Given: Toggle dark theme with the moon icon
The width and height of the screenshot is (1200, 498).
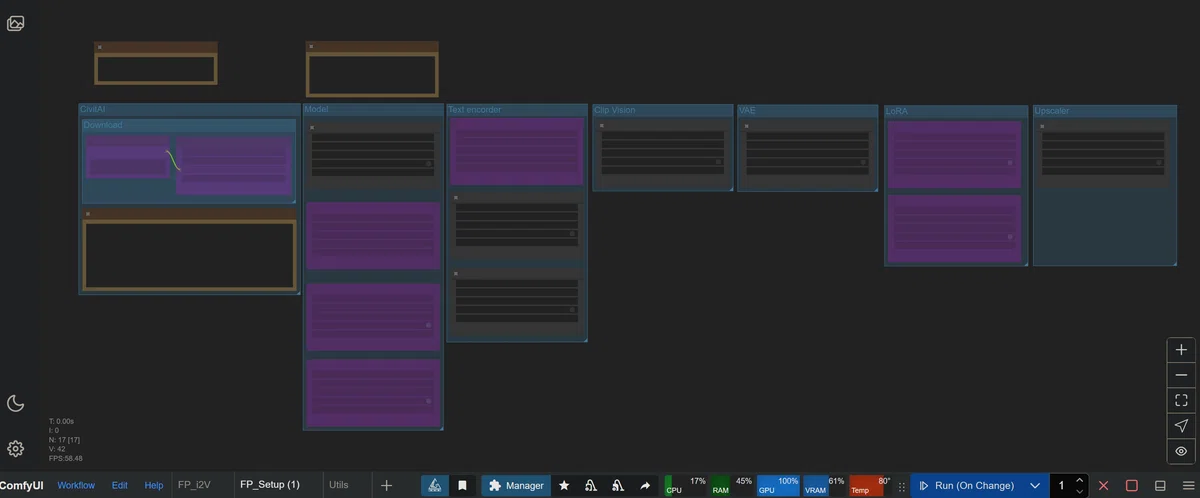Looking at the screenshot, I should click(x=15, y=403).
